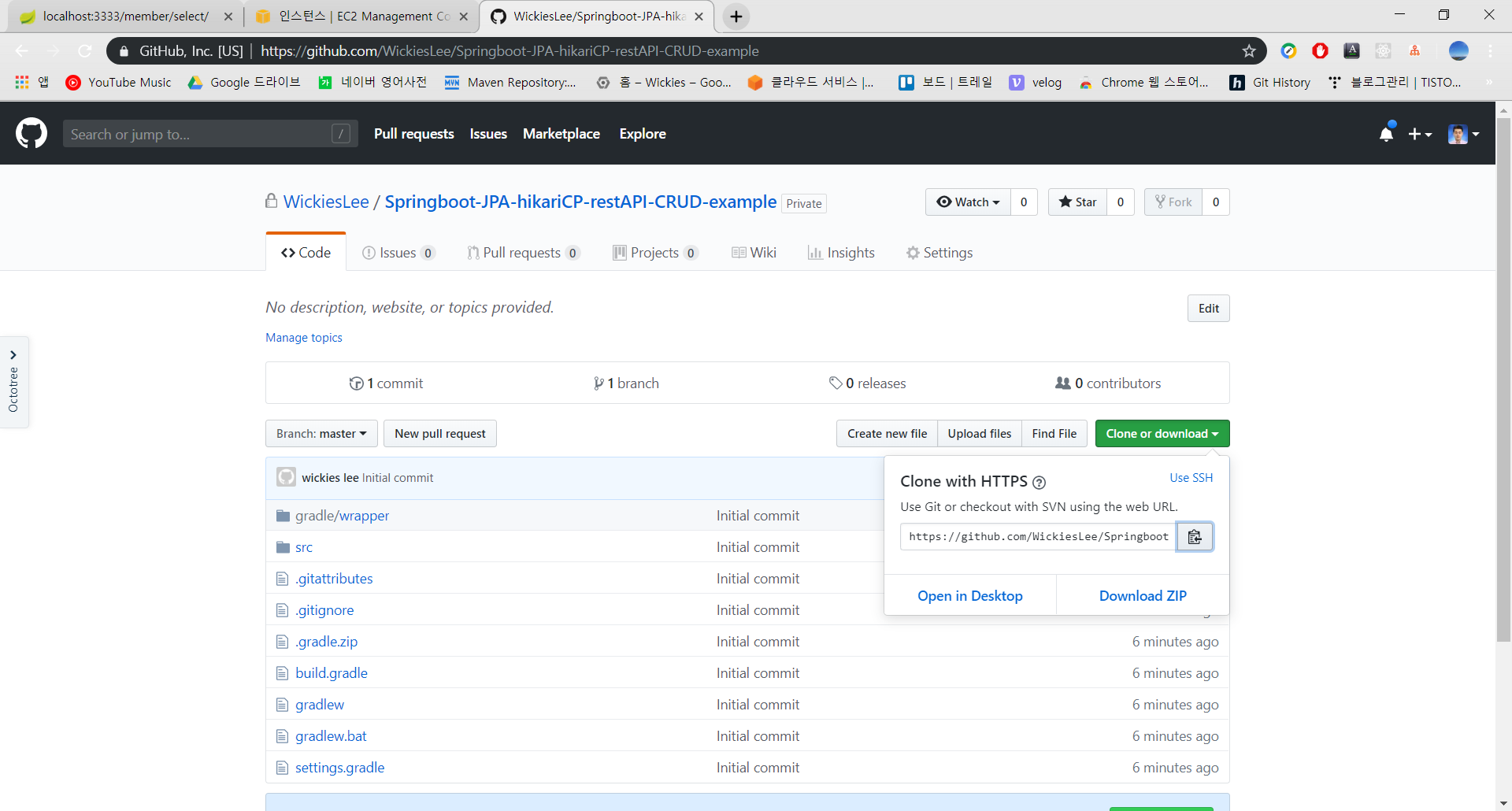This screenshot has width=1512, height=811.
Task: Click Manage topics link
Action: click(x=304, y=338)
